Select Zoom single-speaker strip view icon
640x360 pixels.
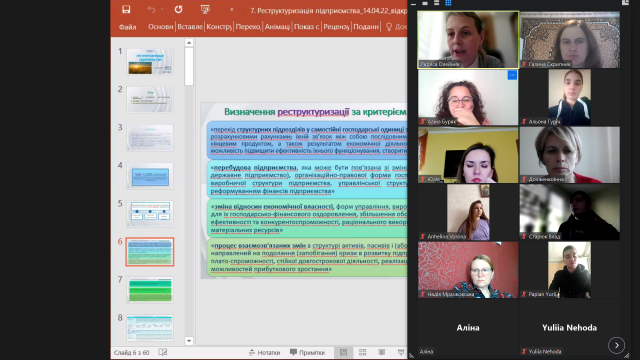[x=425, y=3]
